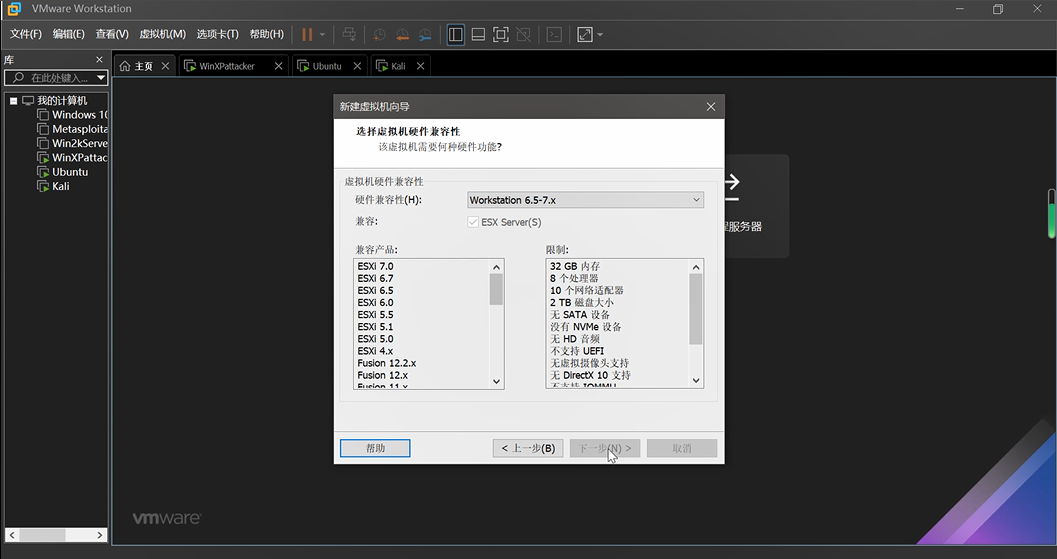
Task: Click the VMware Workstation title bar logo
Action: pyautogui.click(x=14, y=9)
